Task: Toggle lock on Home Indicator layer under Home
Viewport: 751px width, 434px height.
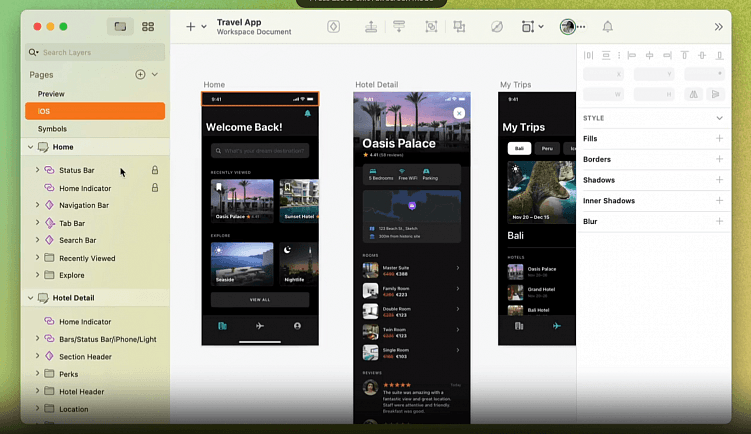Action: click(155, 188)
